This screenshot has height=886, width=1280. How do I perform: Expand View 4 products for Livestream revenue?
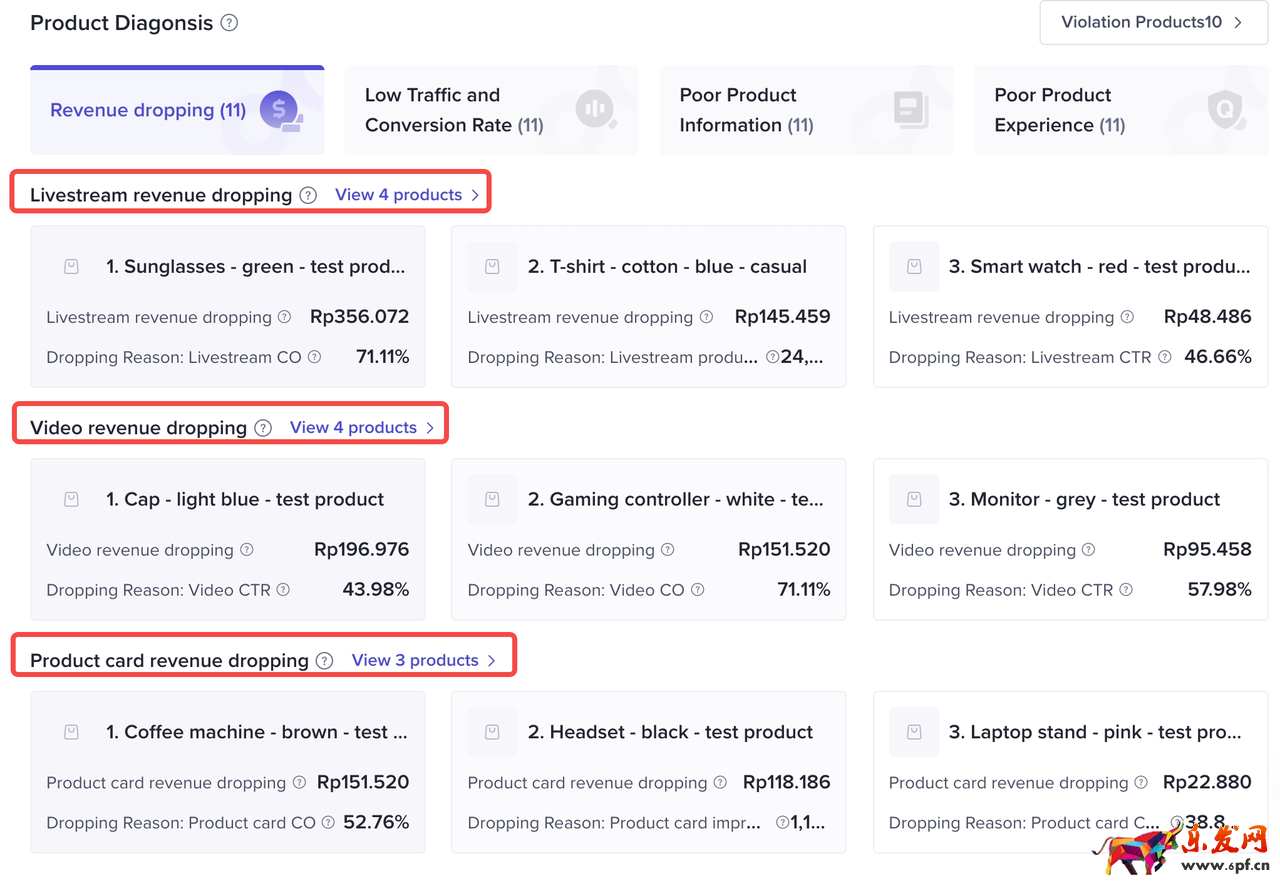(x=407, y=195)
